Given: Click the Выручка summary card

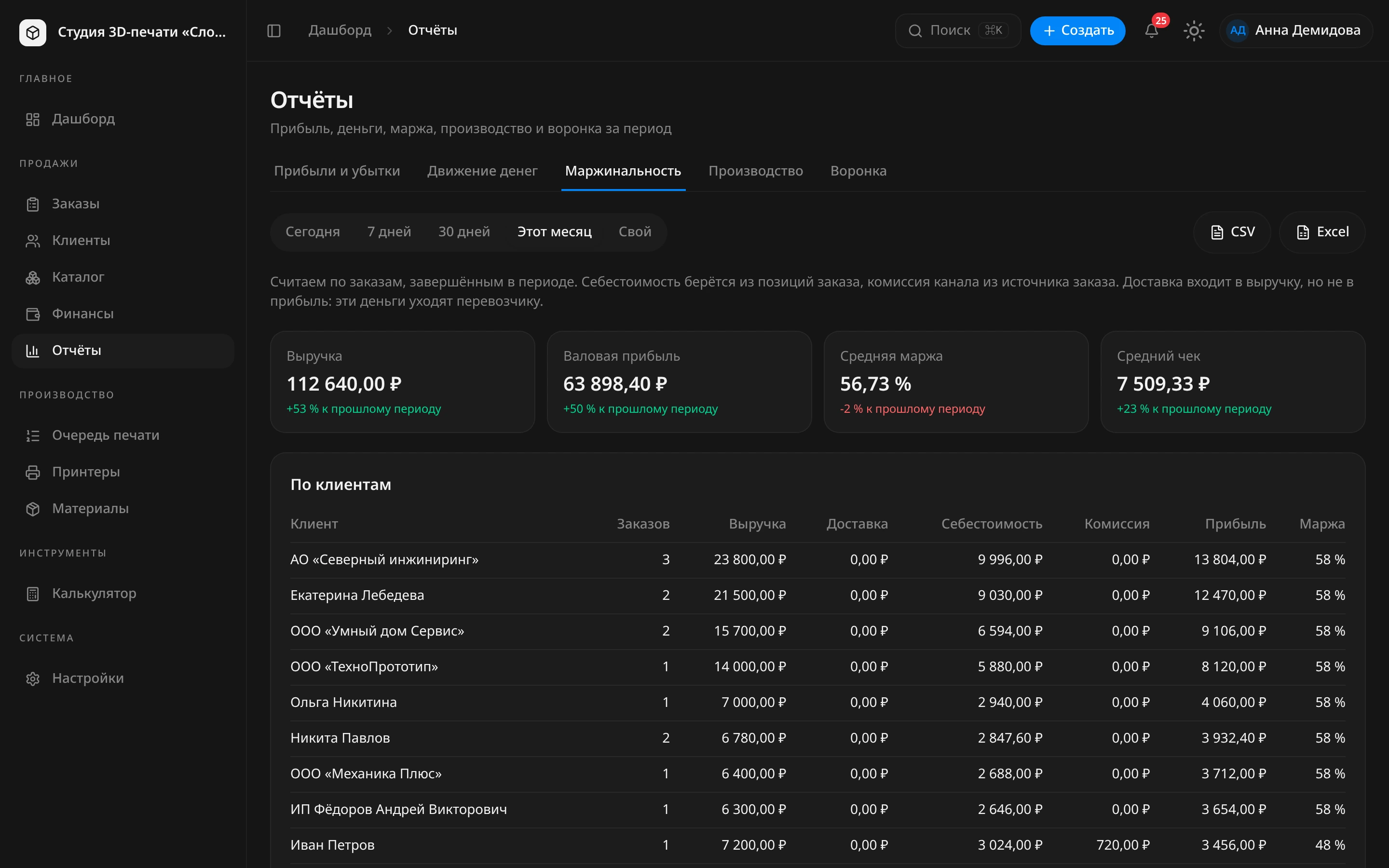Looking at the screenshot, I should 402,382.
